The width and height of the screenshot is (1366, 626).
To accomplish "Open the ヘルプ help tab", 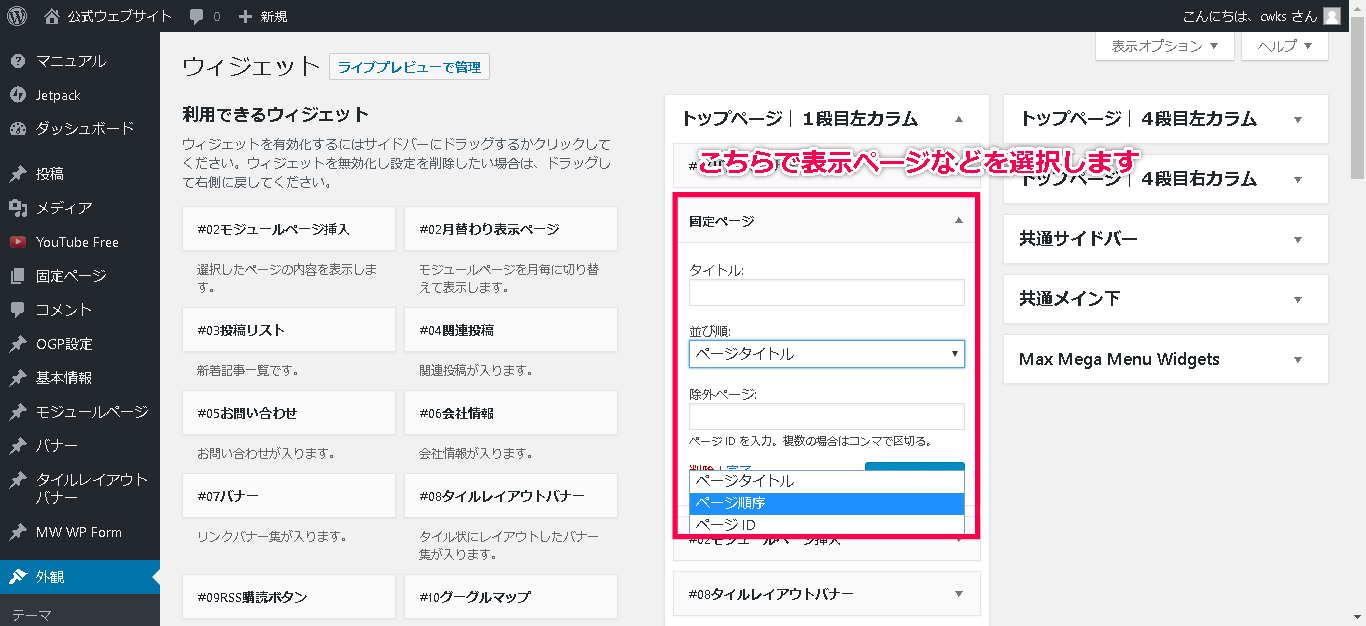I will point(1284,46).
